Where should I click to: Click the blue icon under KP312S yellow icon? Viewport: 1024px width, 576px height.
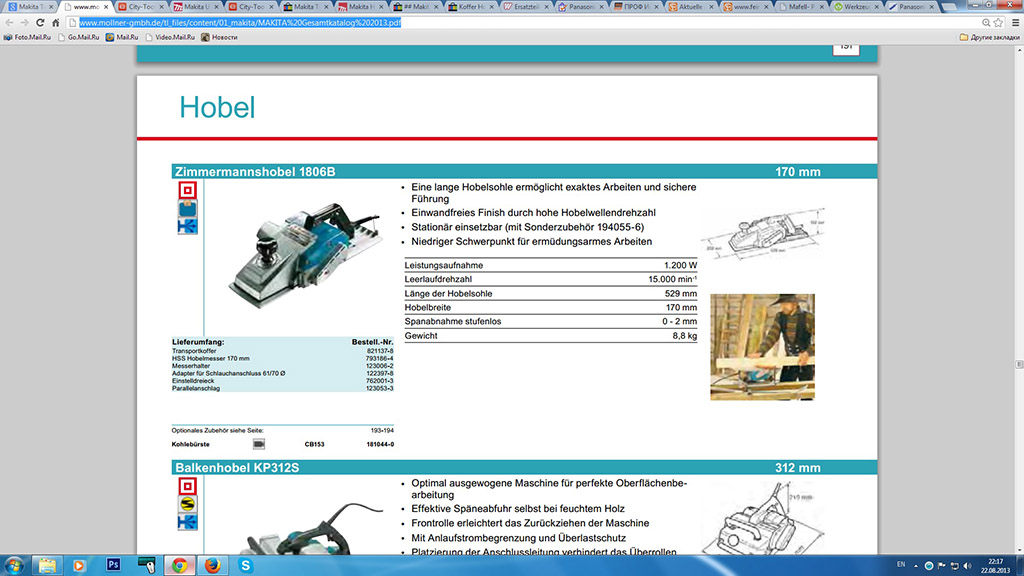tap(187, 522)
